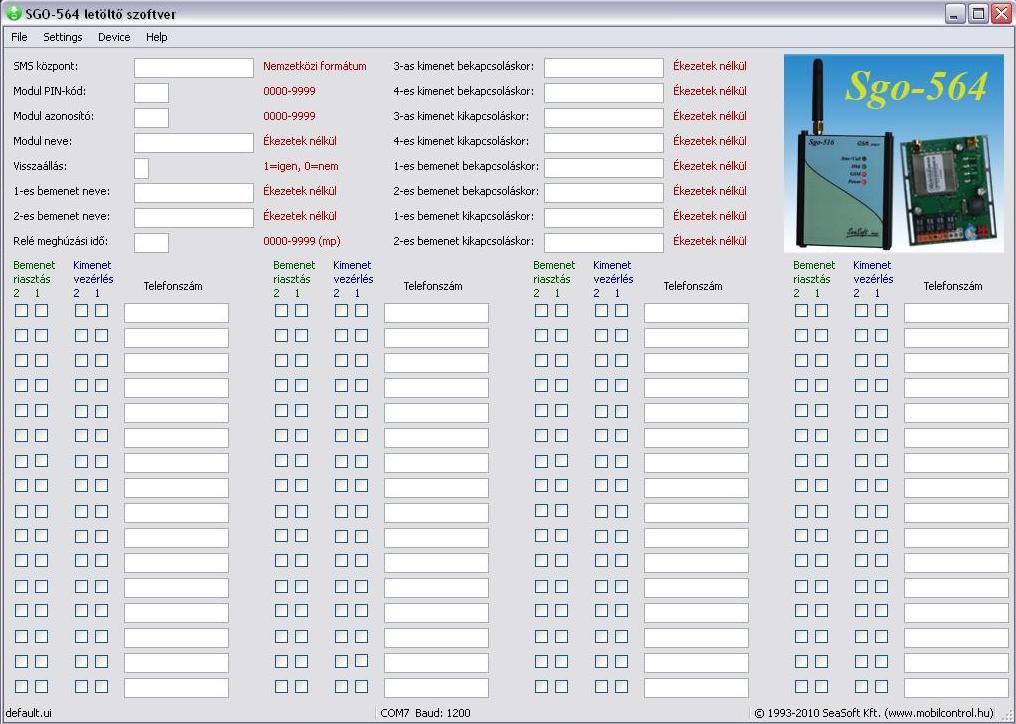
Task: Click first Telefonszám field in first column
Action: pos(176,312)
